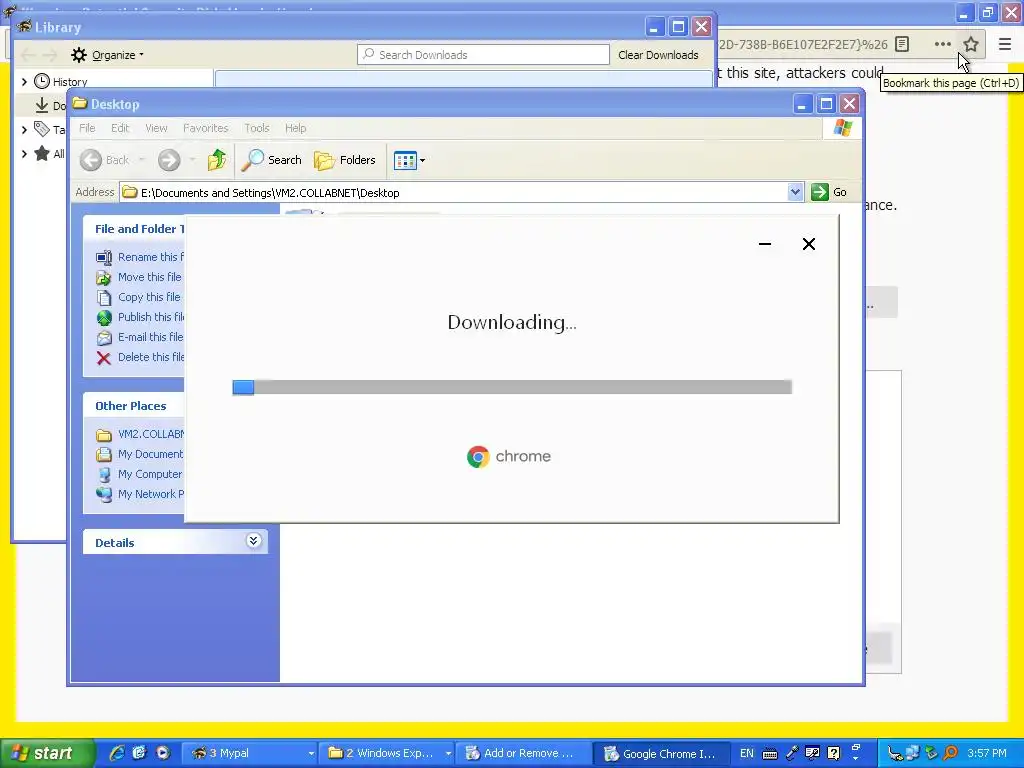Open the page actions three-dot menu in Mypal

point(942,44)
